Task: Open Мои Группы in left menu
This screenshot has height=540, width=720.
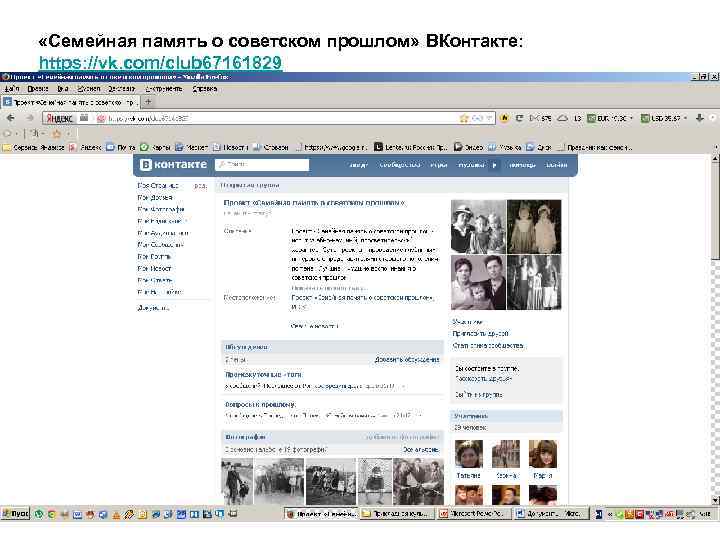Action: (154, 256)
